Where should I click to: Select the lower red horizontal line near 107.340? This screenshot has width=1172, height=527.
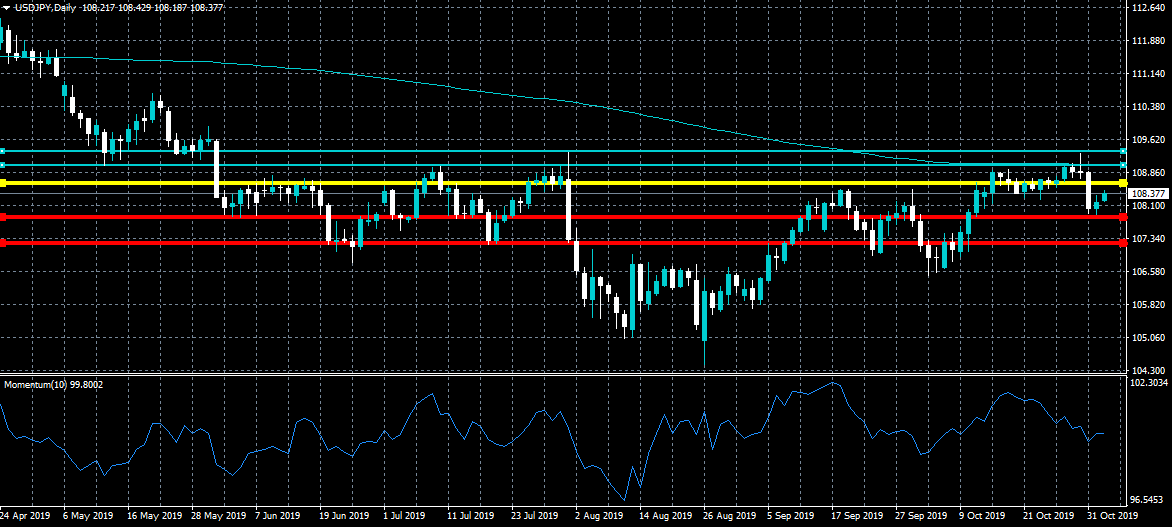tap(563, 243)
